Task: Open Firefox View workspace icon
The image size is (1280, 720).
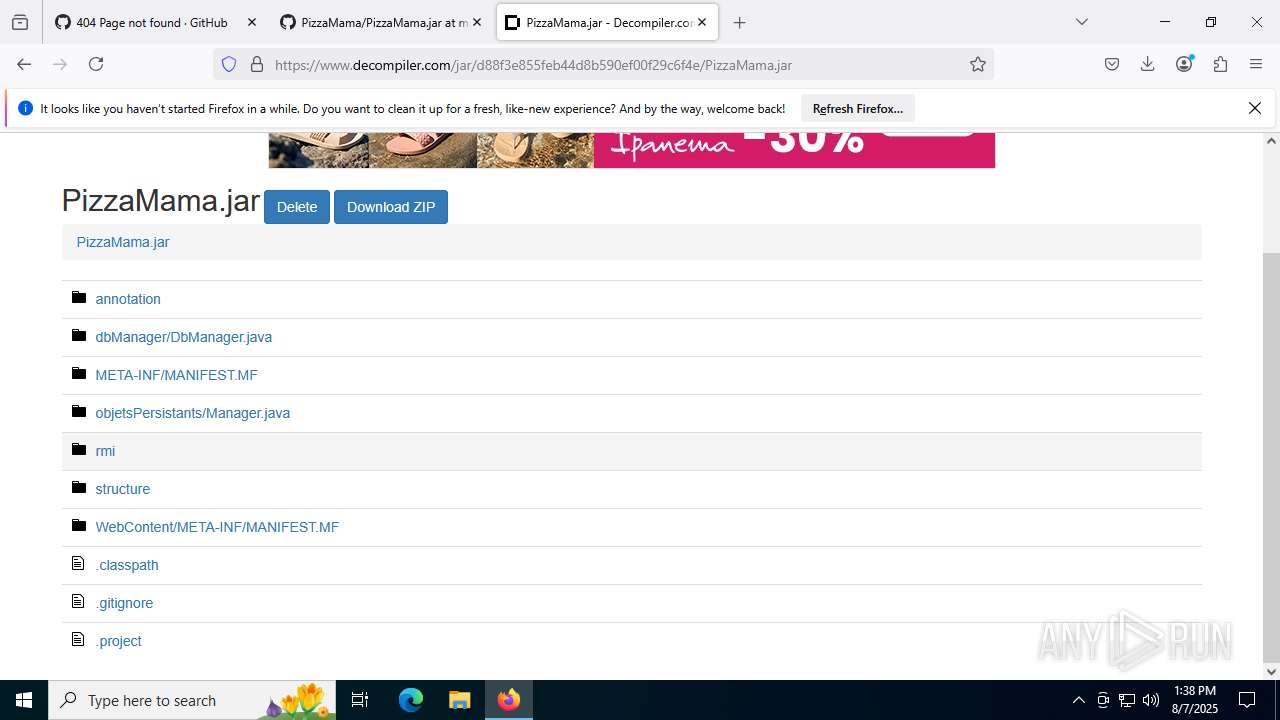Action: tap(20, 22)
